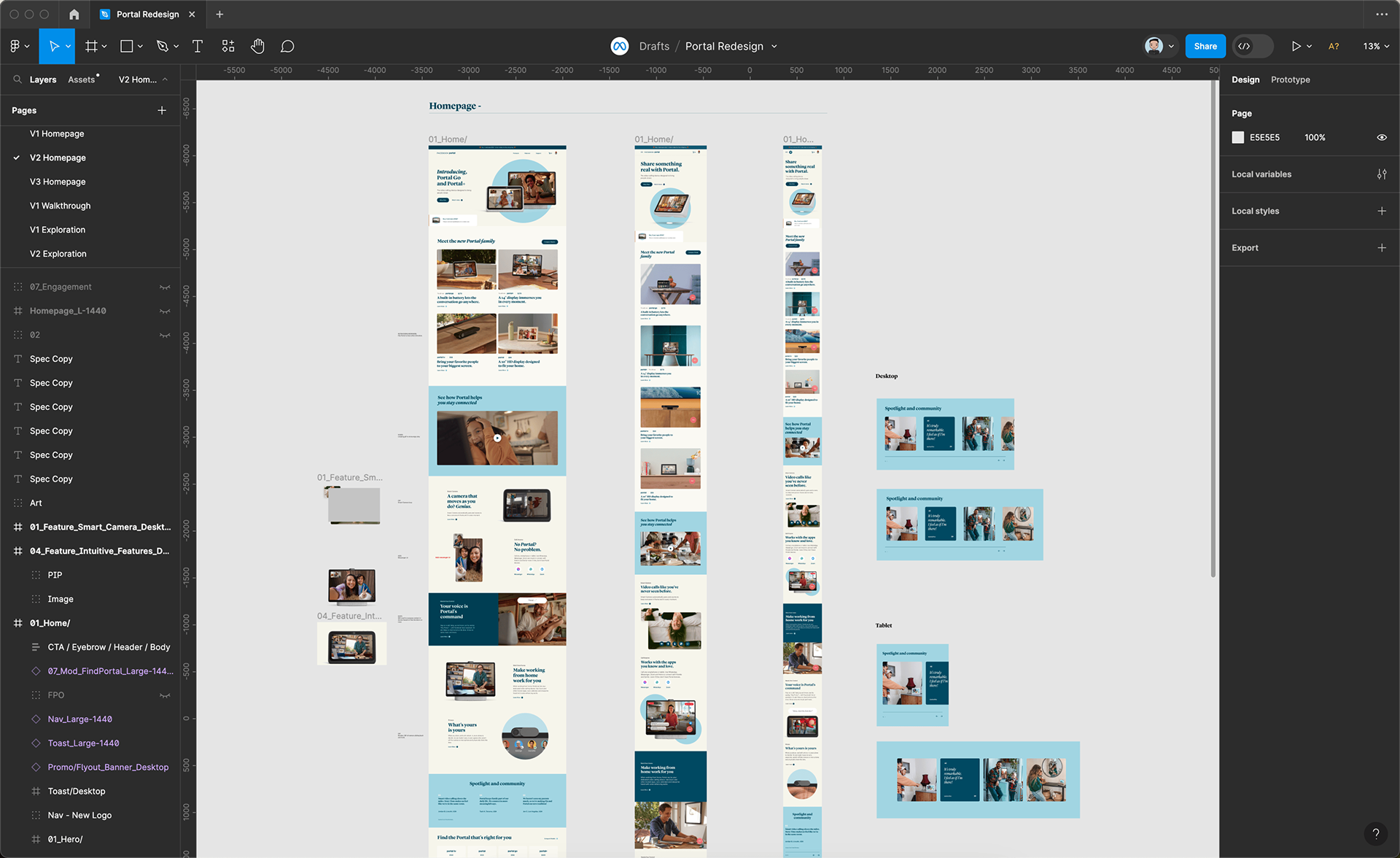
Task: Collapse the V2 Hom... pages list chevron
Action: pos(165,80)
